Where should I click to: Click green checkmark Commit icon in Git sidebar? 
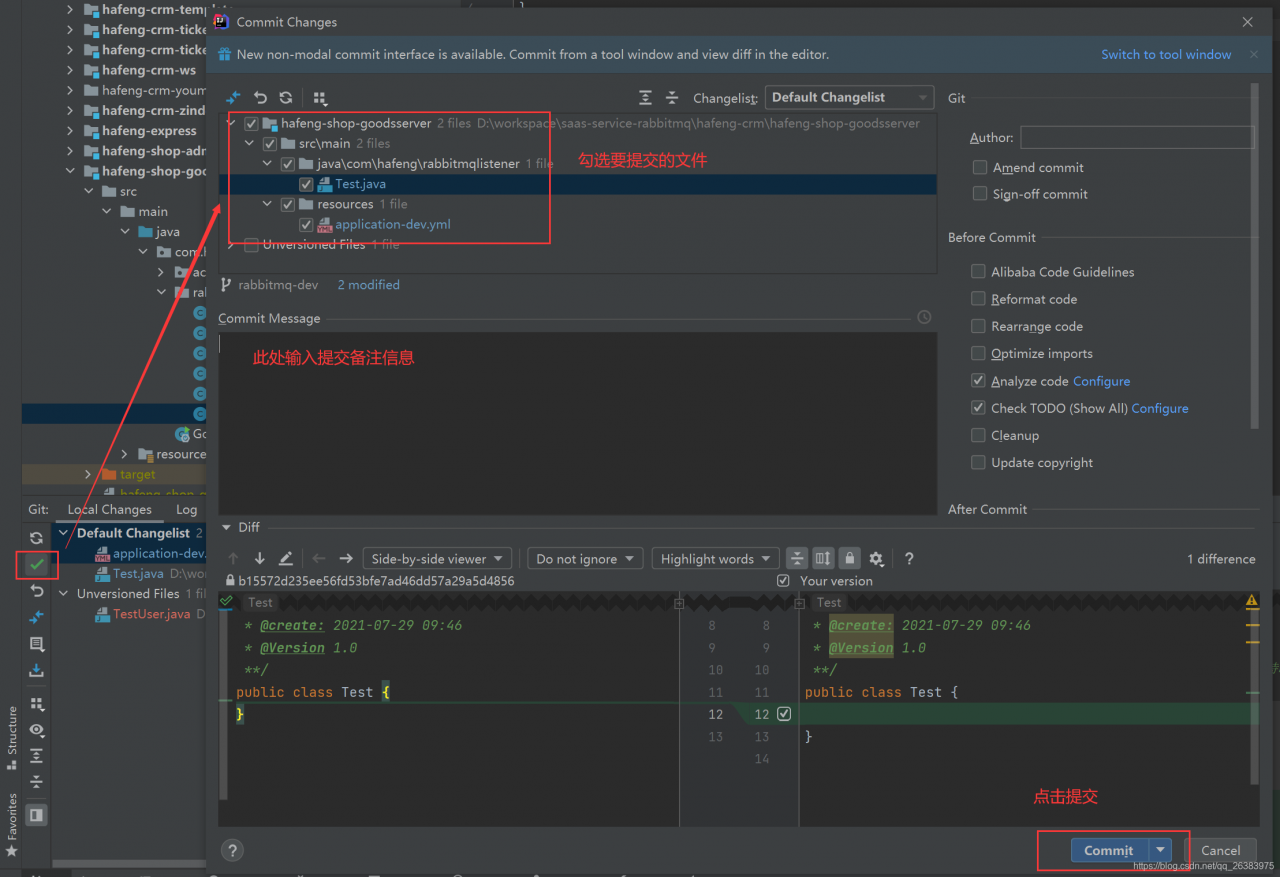click(37, 565)
